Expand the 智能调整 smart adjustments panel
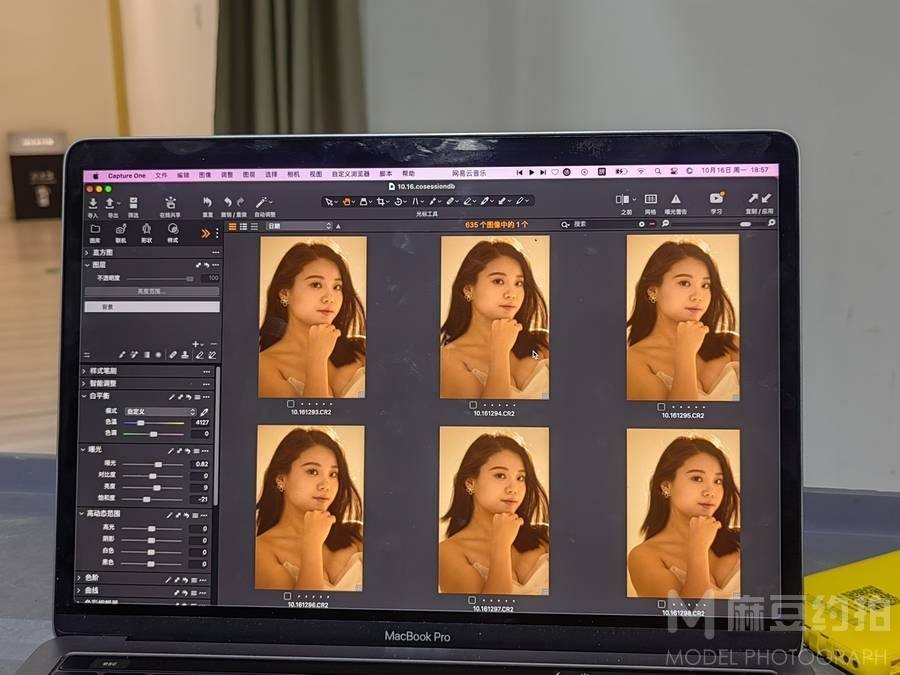This screenshot has width=900, height=675. (84, 383)
